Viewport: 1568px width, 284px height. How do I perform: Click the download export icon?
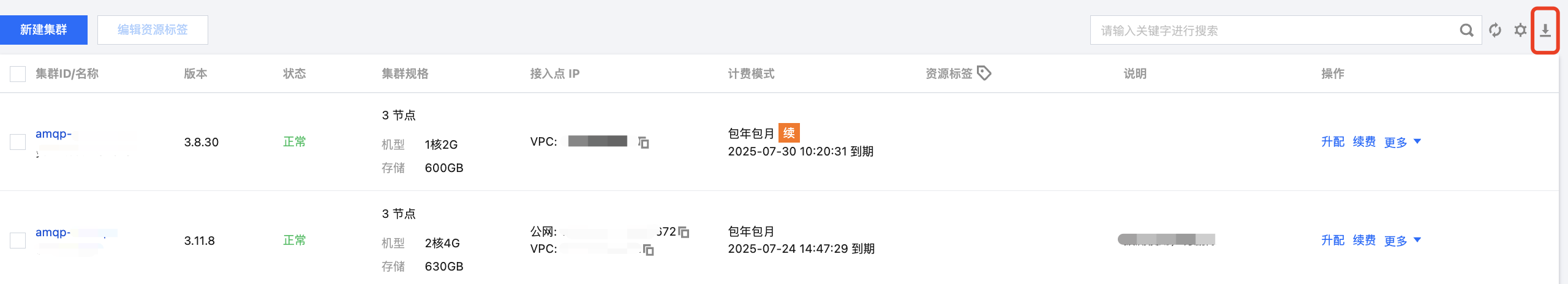[1545, 30]
